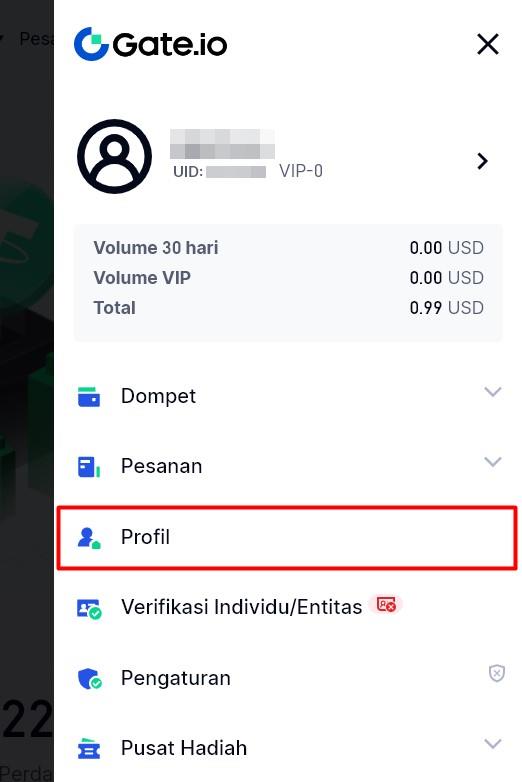Open the Profil menu item
Screen dimensions: 522x782
[x=287, y=538]
